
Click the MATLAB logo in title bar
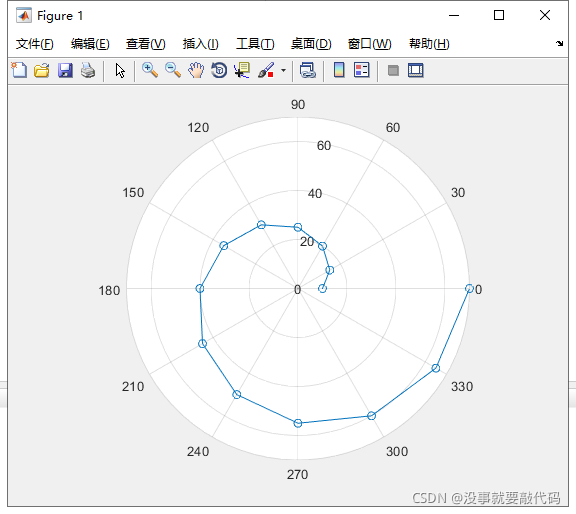point(24,15)
